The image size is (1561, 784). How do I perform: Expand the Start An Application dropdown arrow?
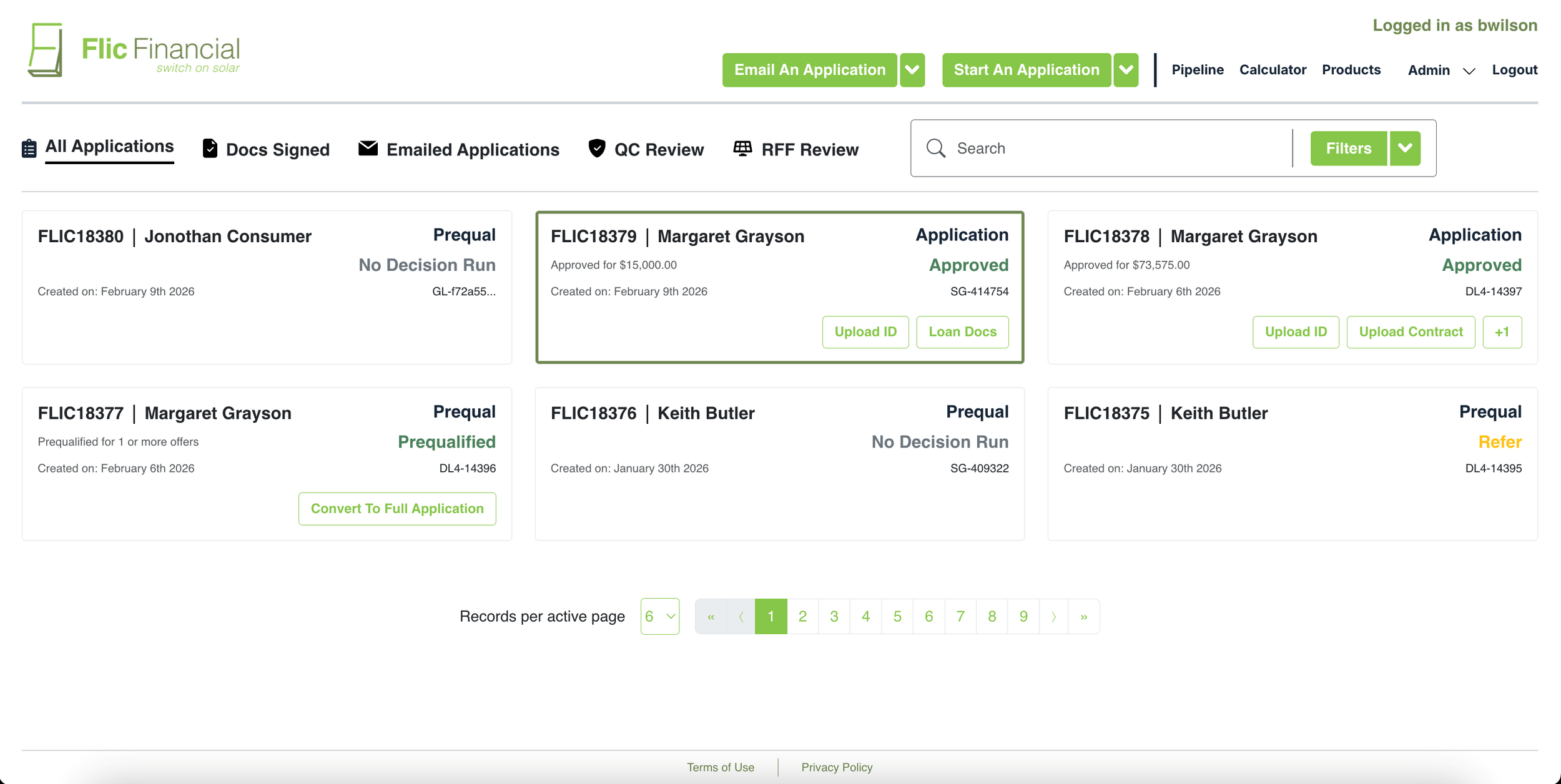(1126, 70)
